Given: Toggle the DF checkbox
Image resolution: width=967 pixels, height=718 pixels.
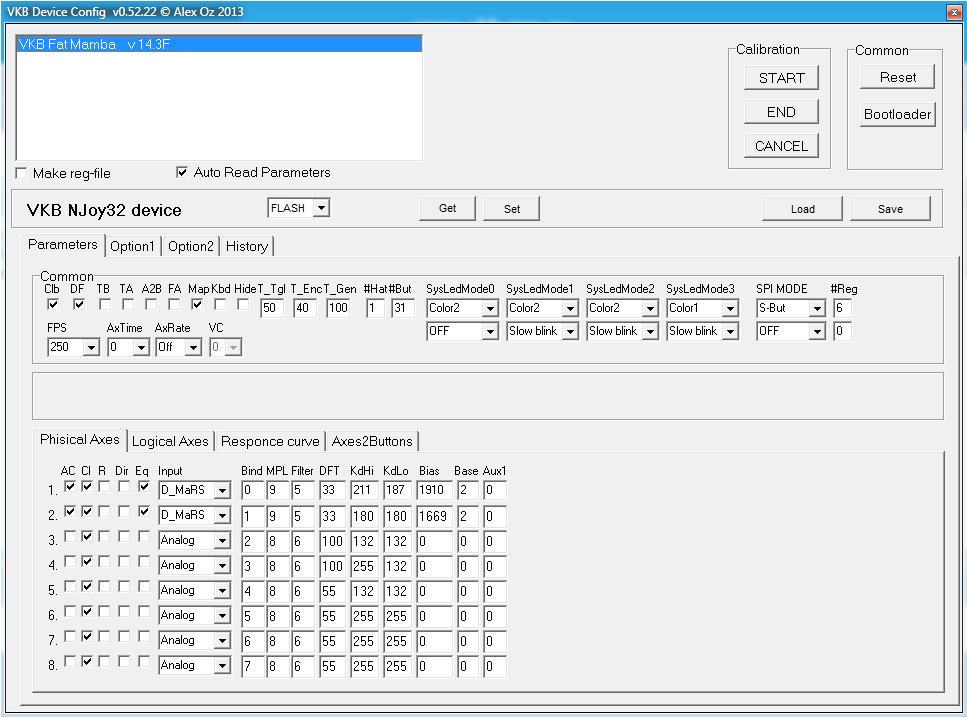Looking at the screenshot, I should point(78,304).
